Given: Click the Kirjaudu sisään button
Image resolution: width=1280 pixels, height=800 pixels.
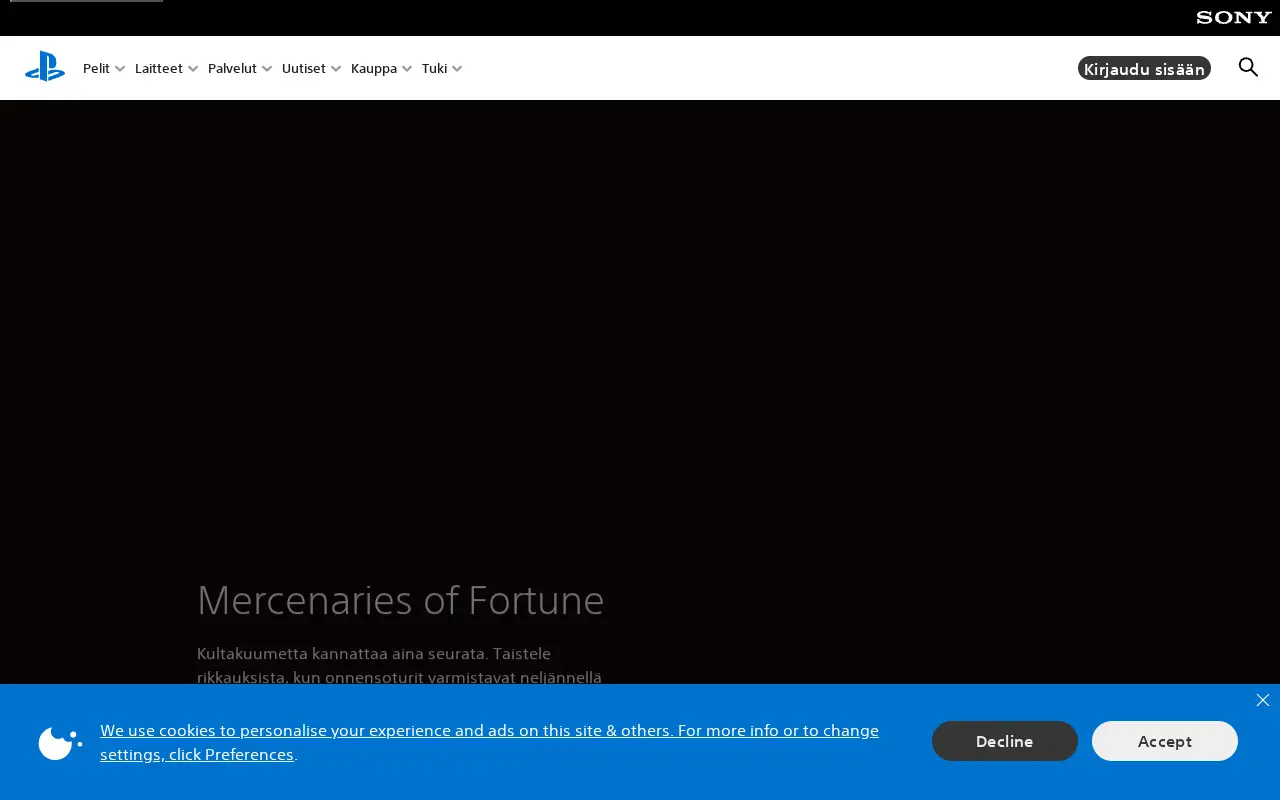Looking at the screenshot, I should 1144,68.
